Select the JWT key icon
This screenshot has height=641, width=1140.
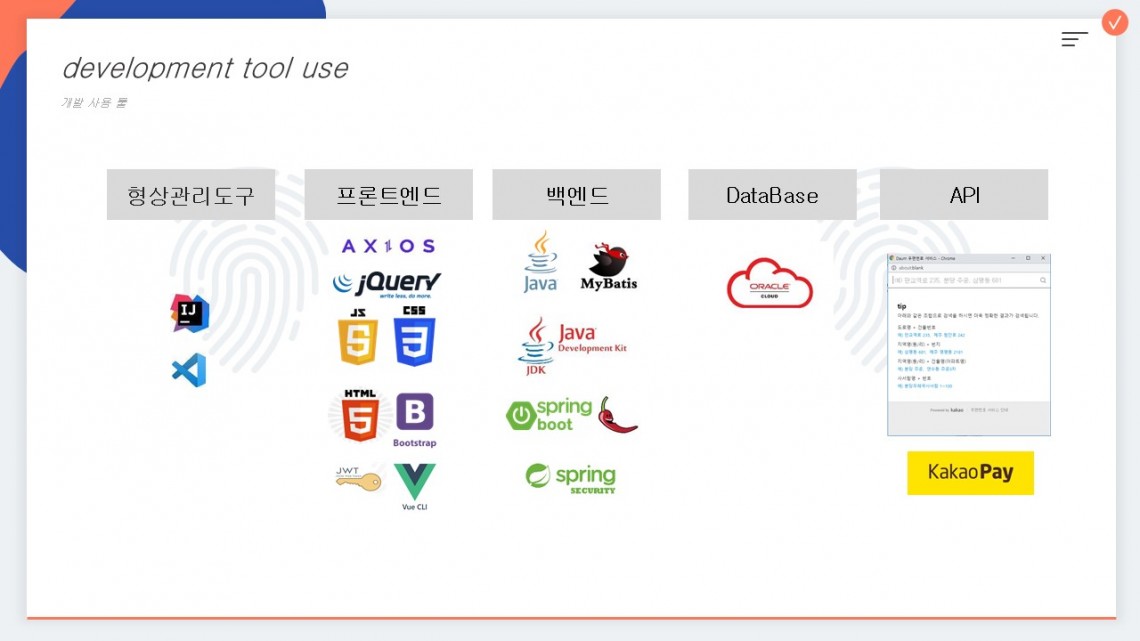tap(358, 478)
